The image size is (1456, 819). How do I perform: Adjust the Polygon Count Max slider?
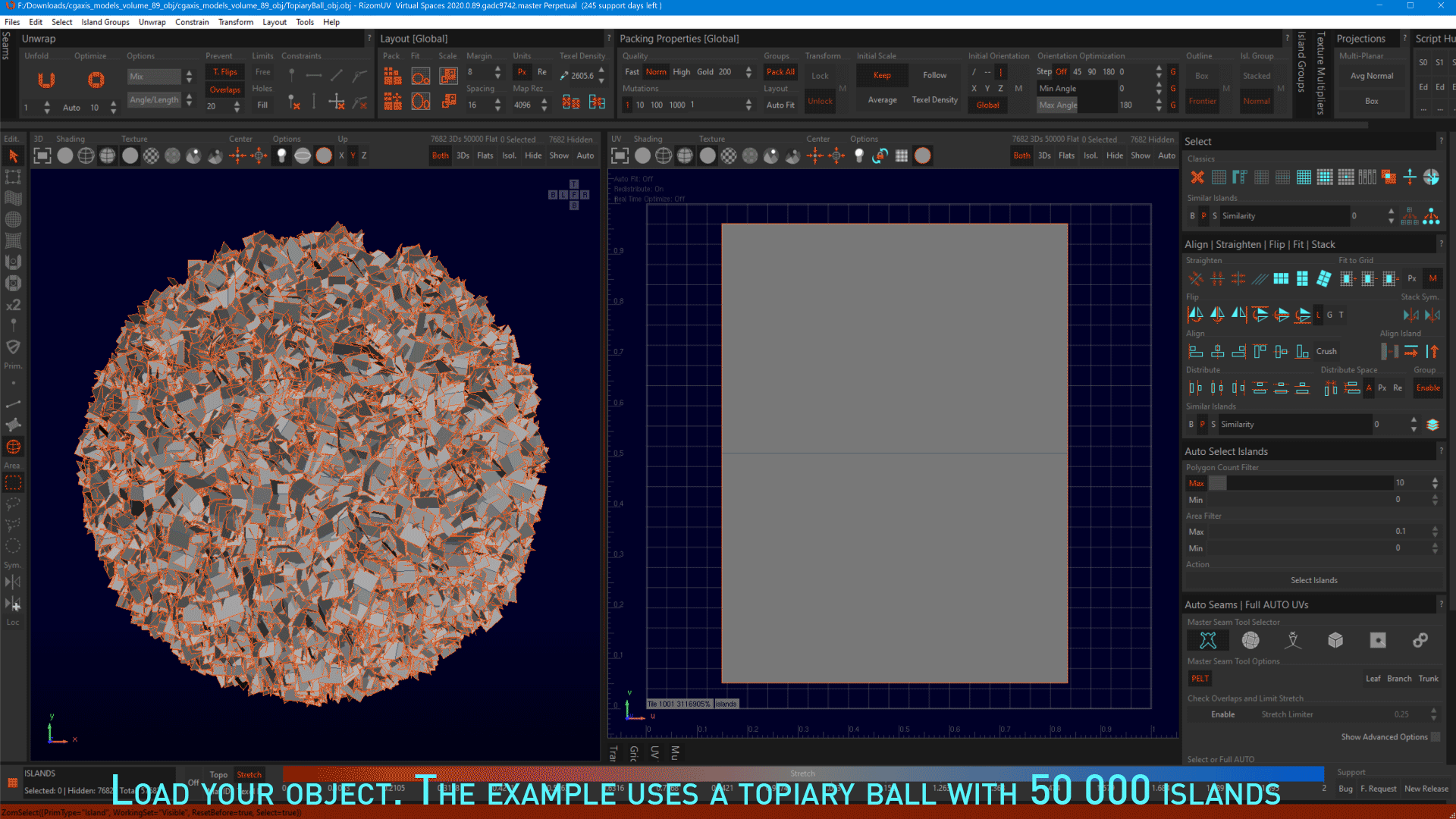click(1217, 483)
